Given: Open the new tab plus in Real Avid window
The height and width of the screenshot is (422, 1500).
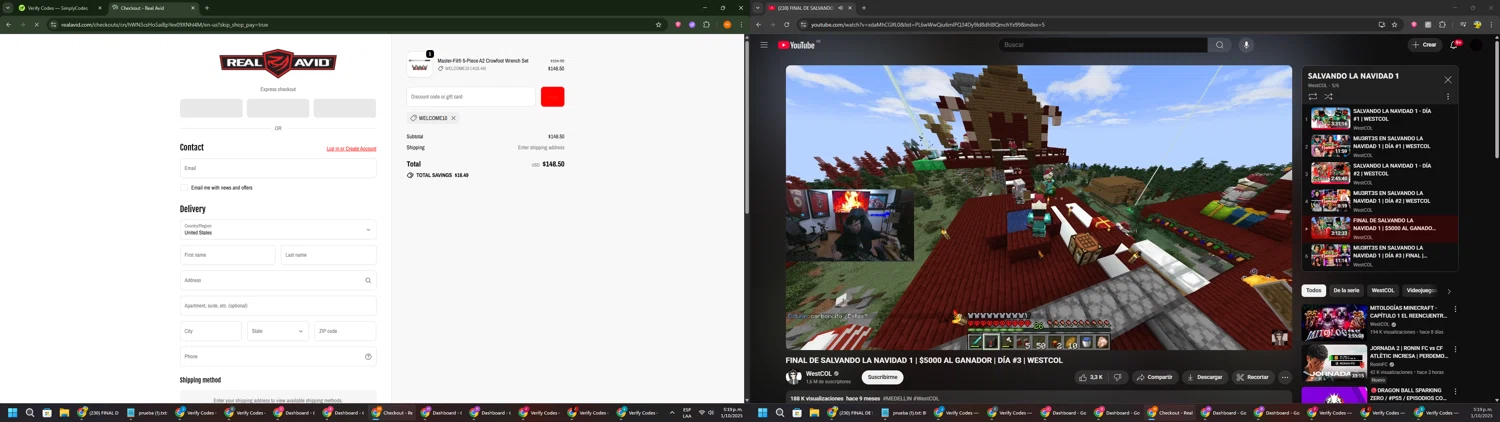Looking at the screenshot, I should tap(207, 8).
